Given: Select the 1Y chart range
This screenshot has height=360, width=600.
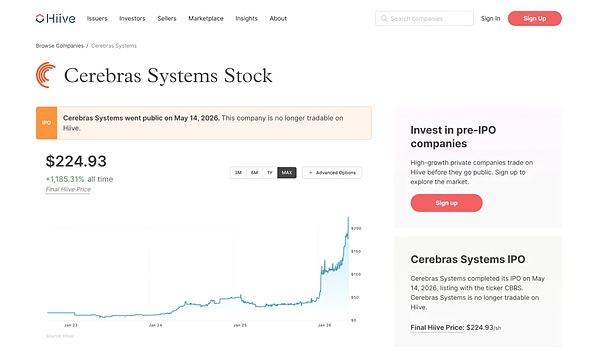Looking at the screenshot, I should pos(270,173).
